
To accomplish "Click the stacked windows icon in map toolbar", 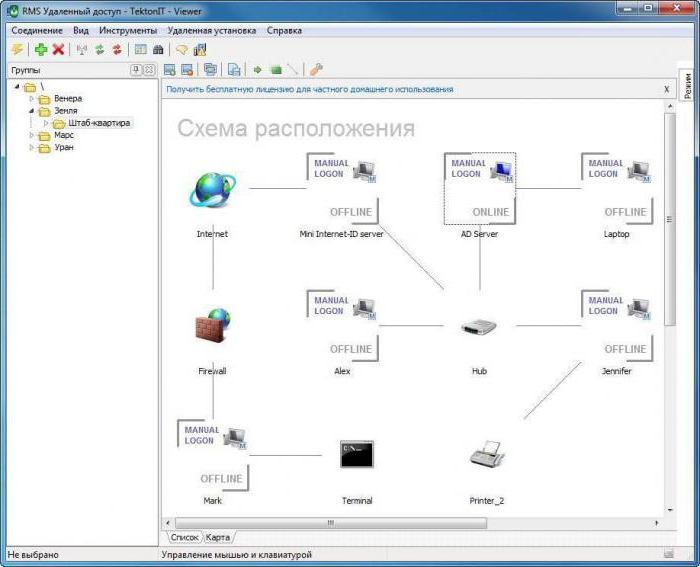I will click(x=210, y=69).
